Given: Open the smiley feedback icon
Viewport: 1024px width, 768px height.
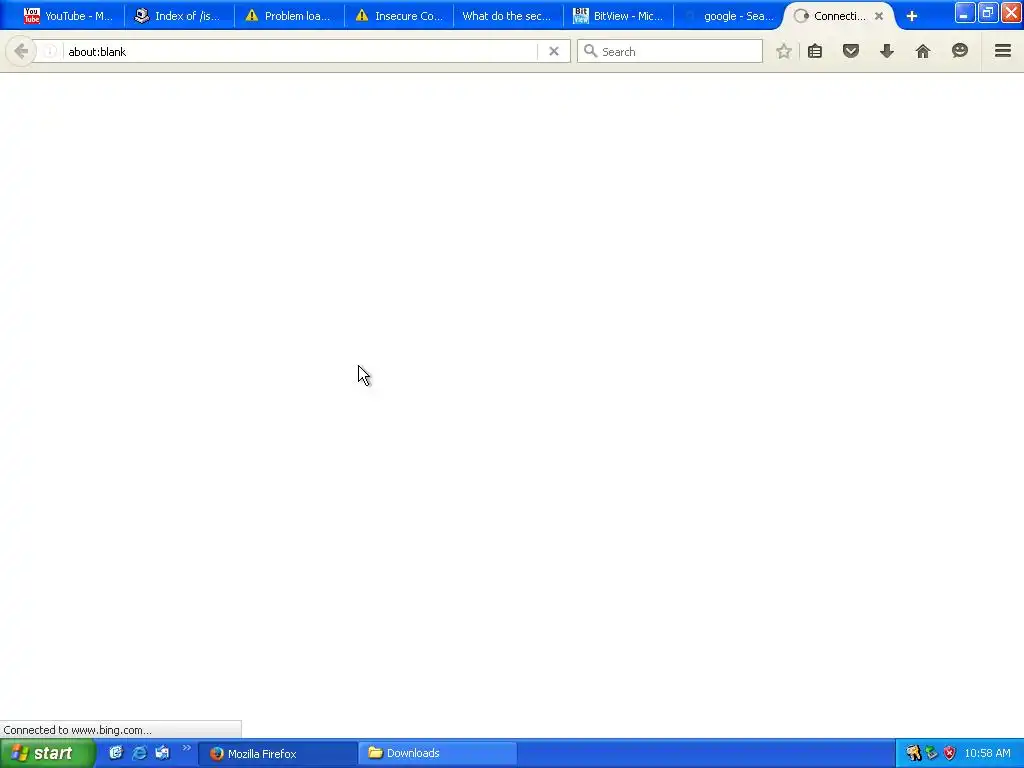Looking at the screenshot, I should click(x=959, y=51).
